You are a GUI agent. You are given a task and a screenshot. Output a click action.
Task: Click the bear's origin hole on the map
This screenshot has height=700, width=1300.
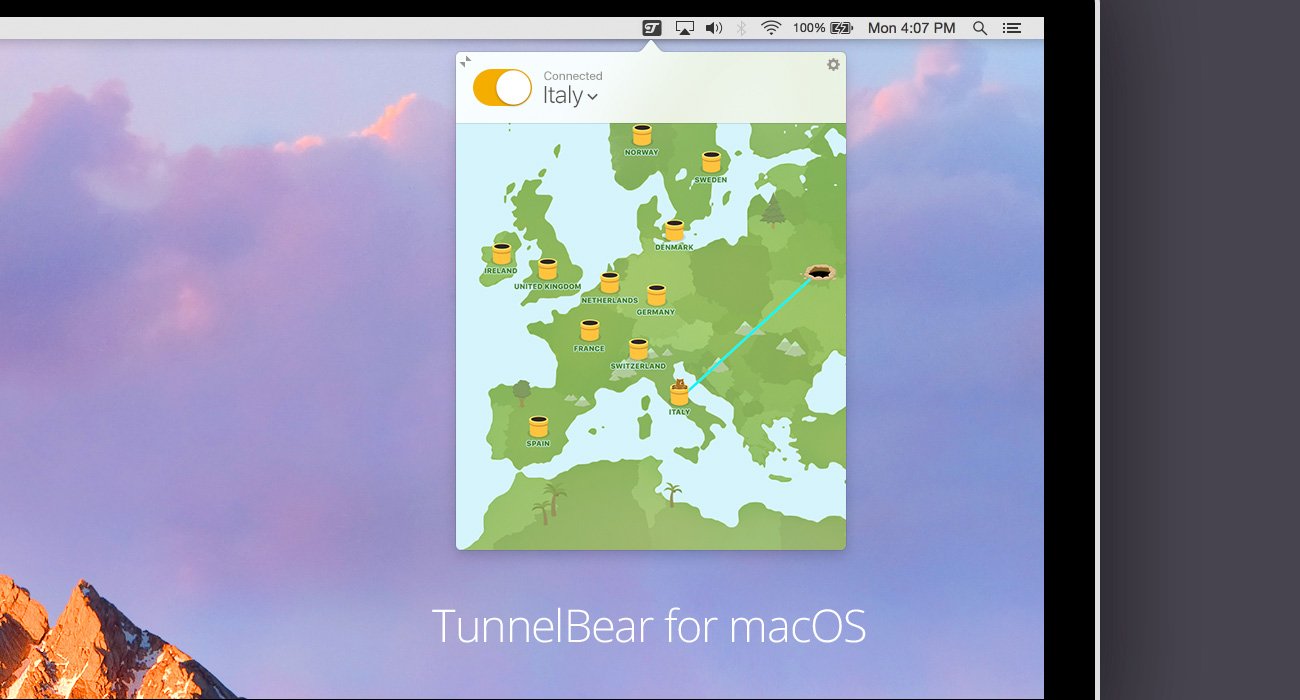820,272
